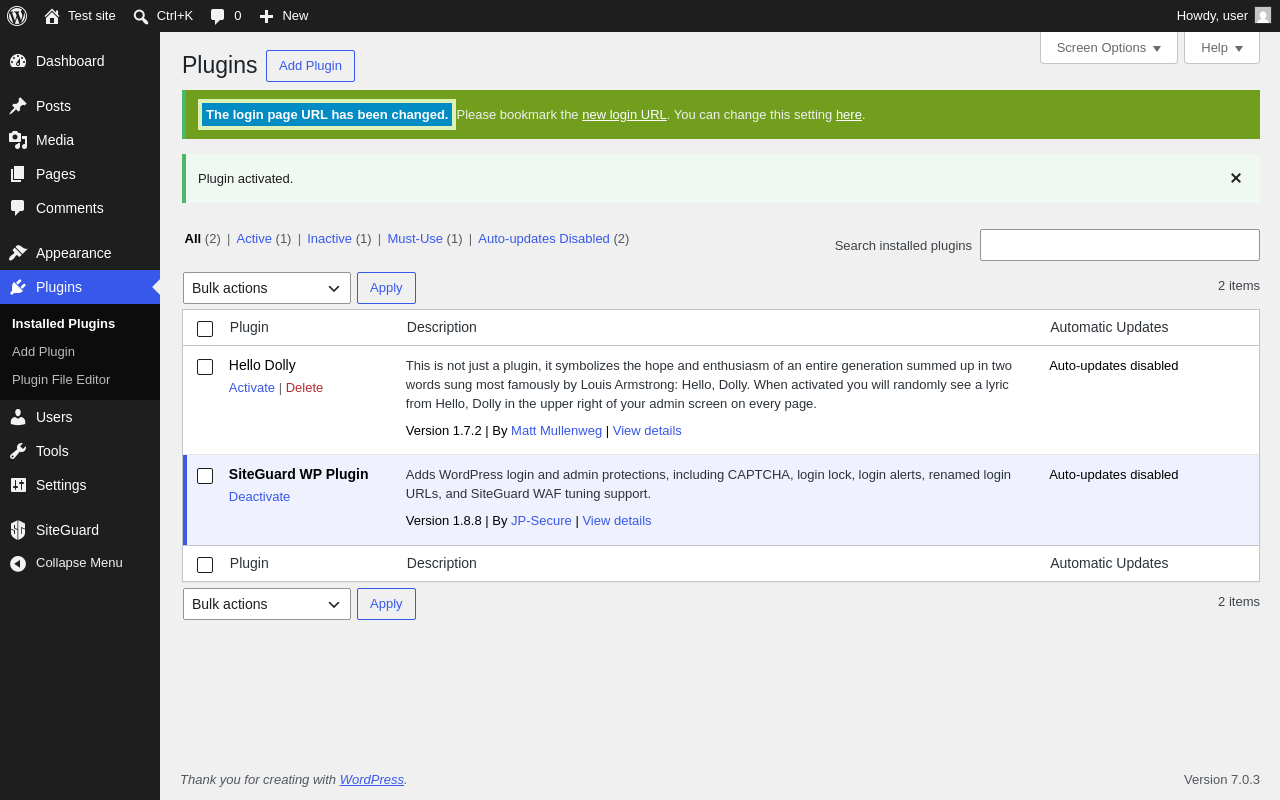Open the Pages menu item

(80, 174)
